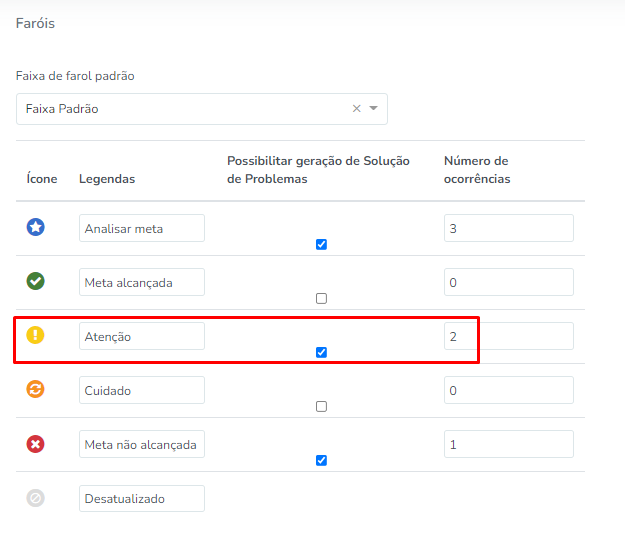
Task: Expand the Faixa de farol padrão dropdown arrow
Action: 374,109
